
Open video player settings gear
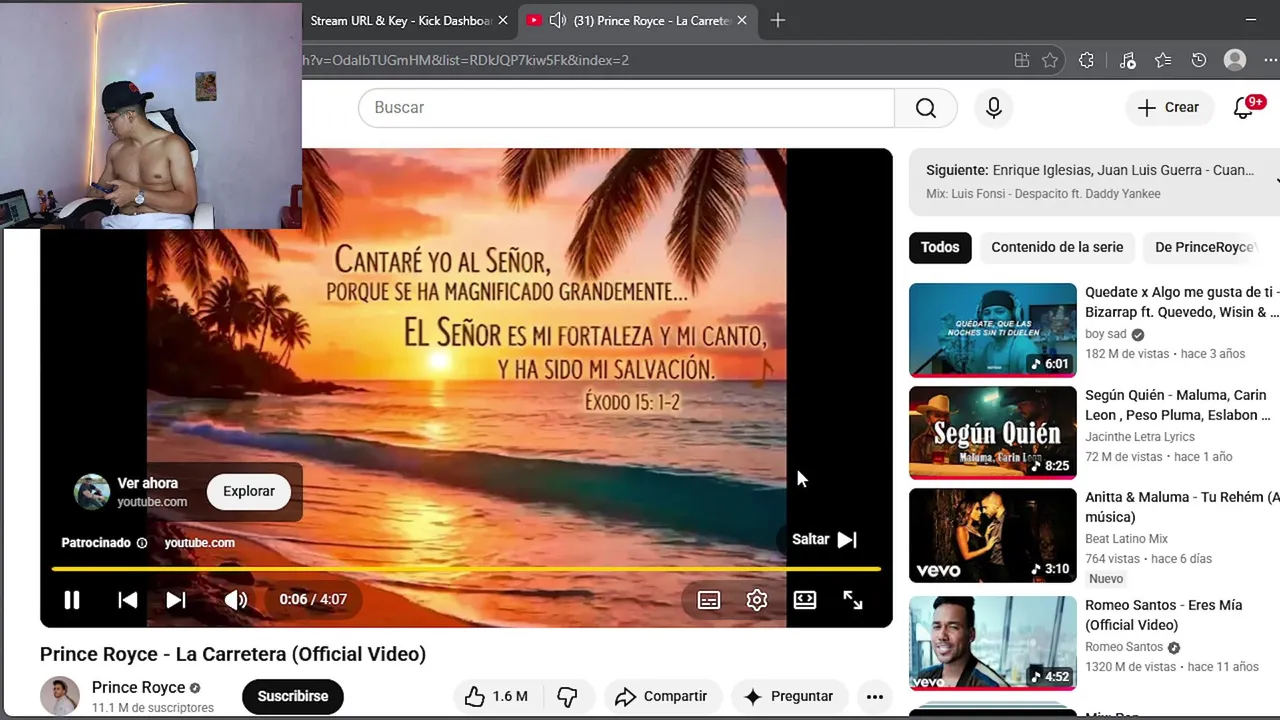(x=757, y=600)
